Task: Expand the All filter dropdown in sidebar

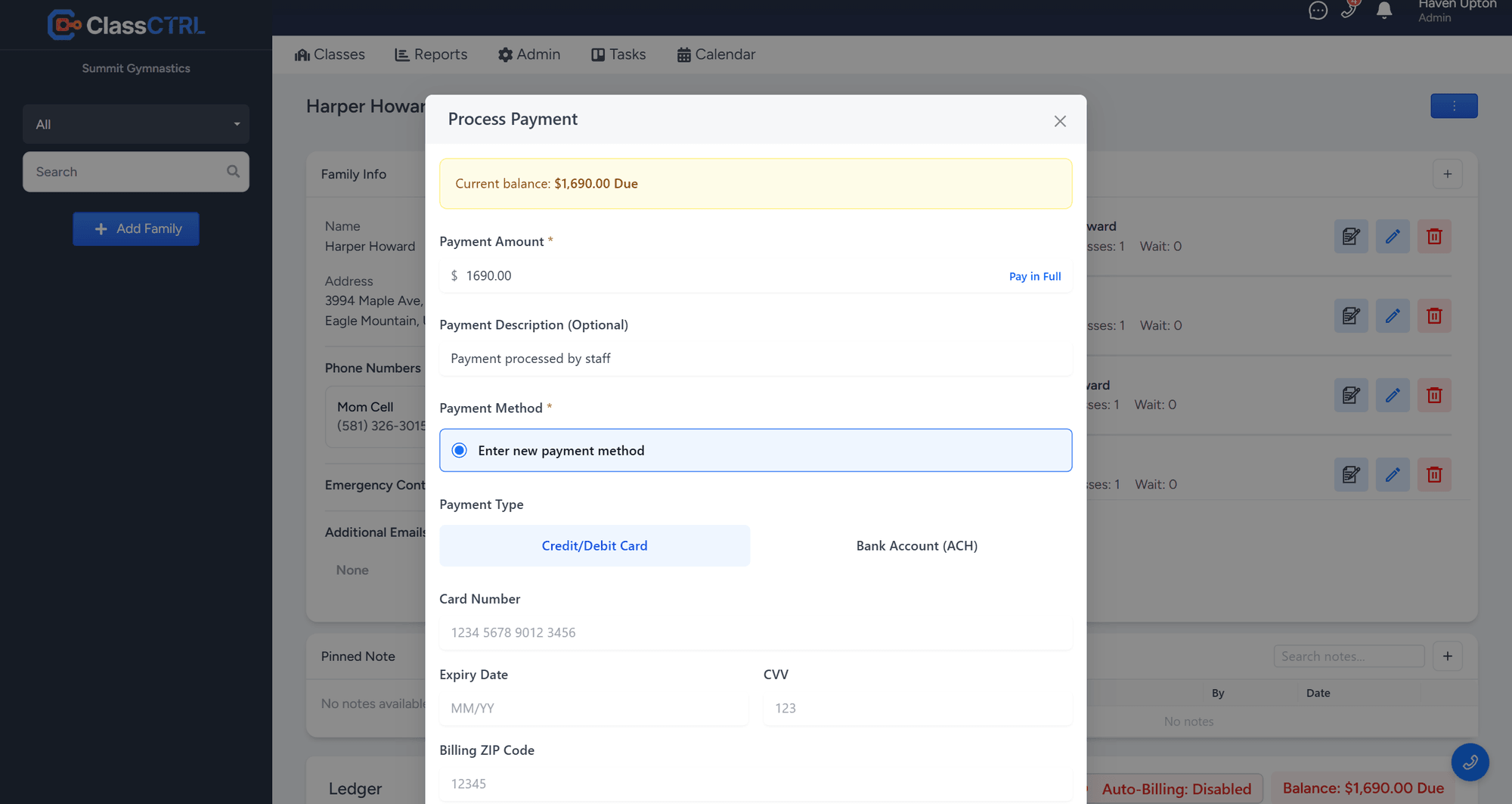Action: (136, 124)
